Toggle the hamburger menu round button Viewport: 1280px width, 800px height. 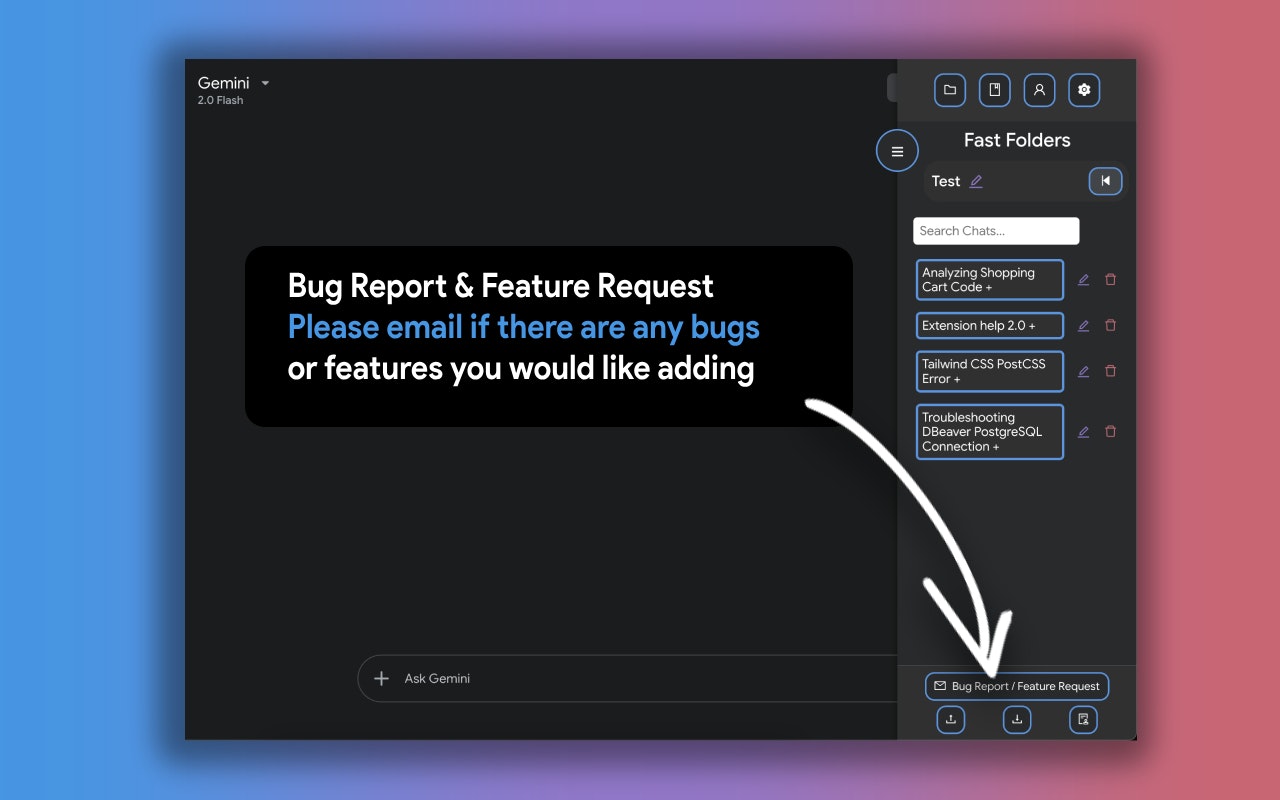pos(897,151)
